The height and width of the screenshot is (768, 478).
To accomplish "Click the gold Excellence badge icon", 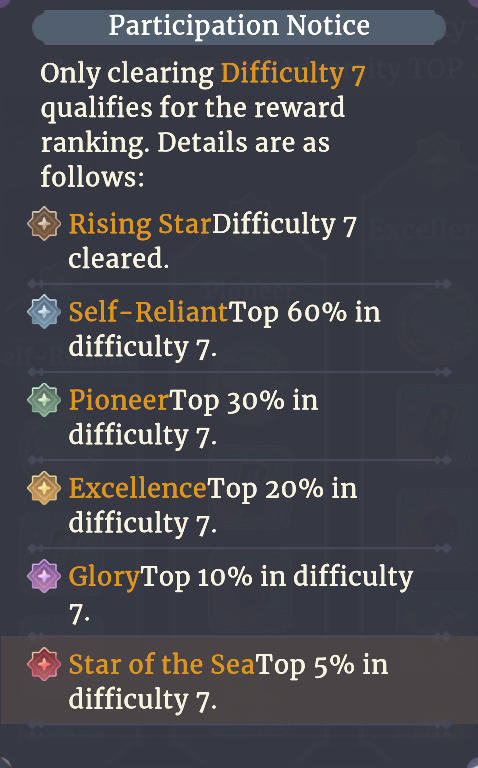I will click(44, 488).
